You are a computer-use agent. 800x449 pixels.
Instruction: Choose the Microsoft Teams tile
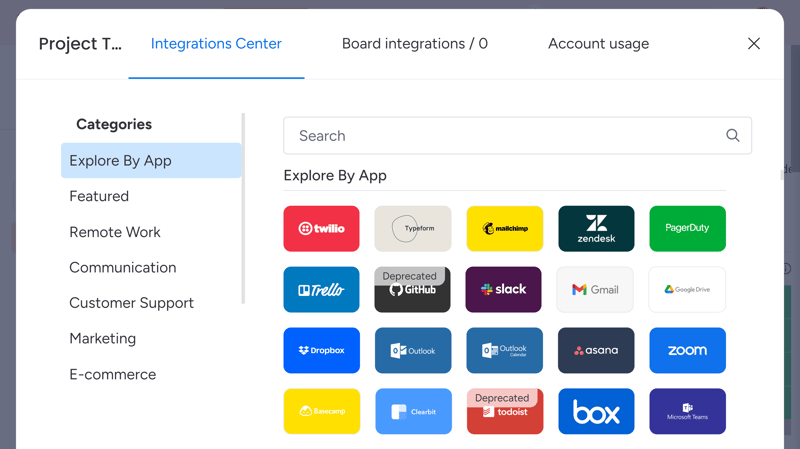687,411
